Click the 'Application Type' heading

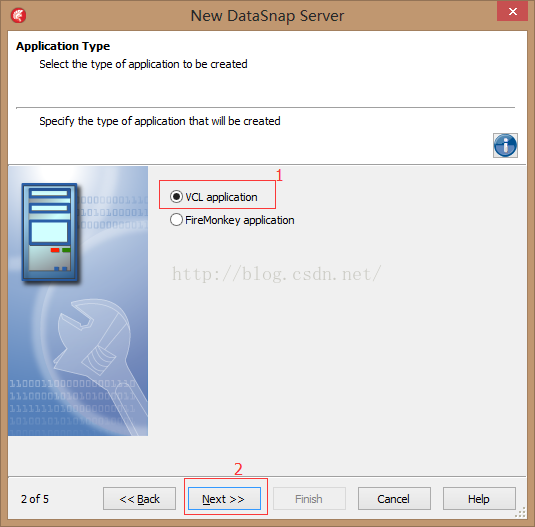pos(63,46)
